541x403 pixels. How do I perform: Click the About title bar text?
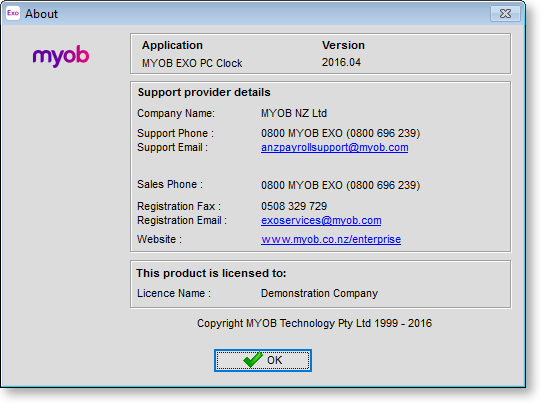point(41,14)
